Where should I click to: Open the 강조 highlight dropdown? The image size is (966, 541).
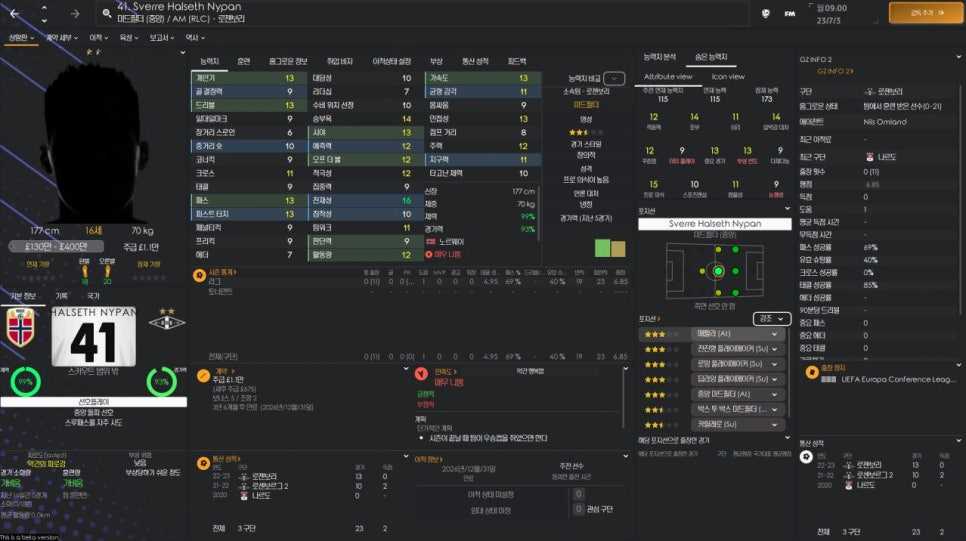point(773,318)
